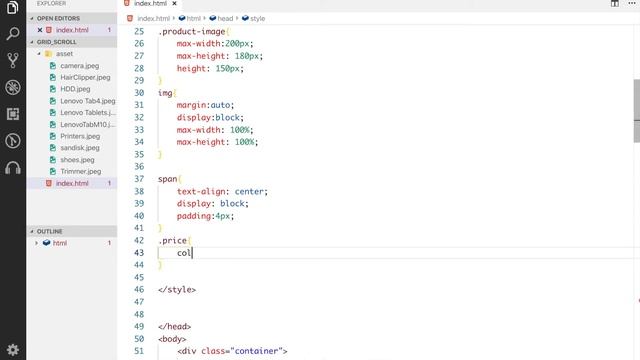Viewport: 640px width, 360px height.
Task: Click the margin:auto line
Action: [x=205, y=105]
